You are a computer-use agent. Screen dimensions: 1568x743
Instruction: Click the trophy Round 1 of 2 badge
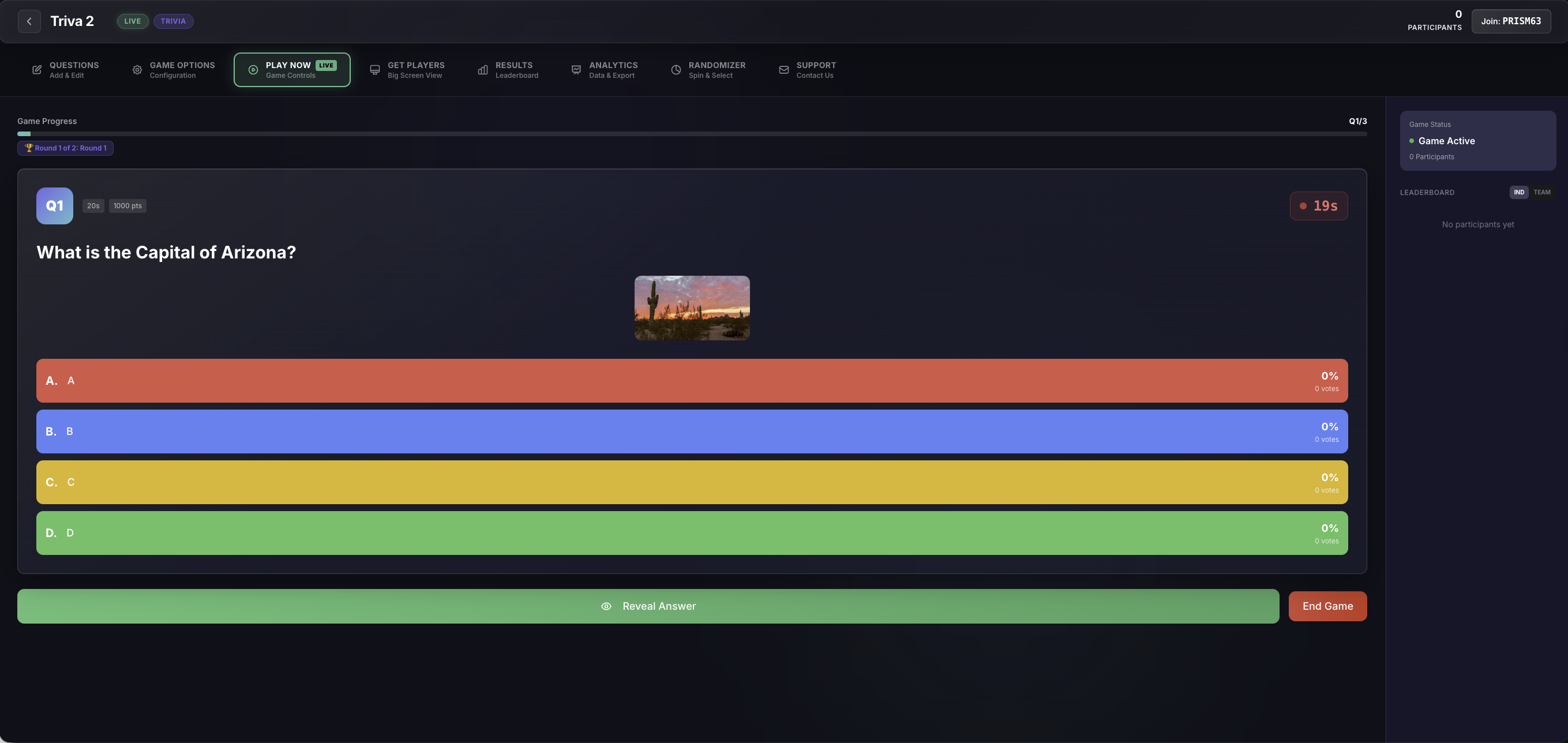[x=65, y=148]
